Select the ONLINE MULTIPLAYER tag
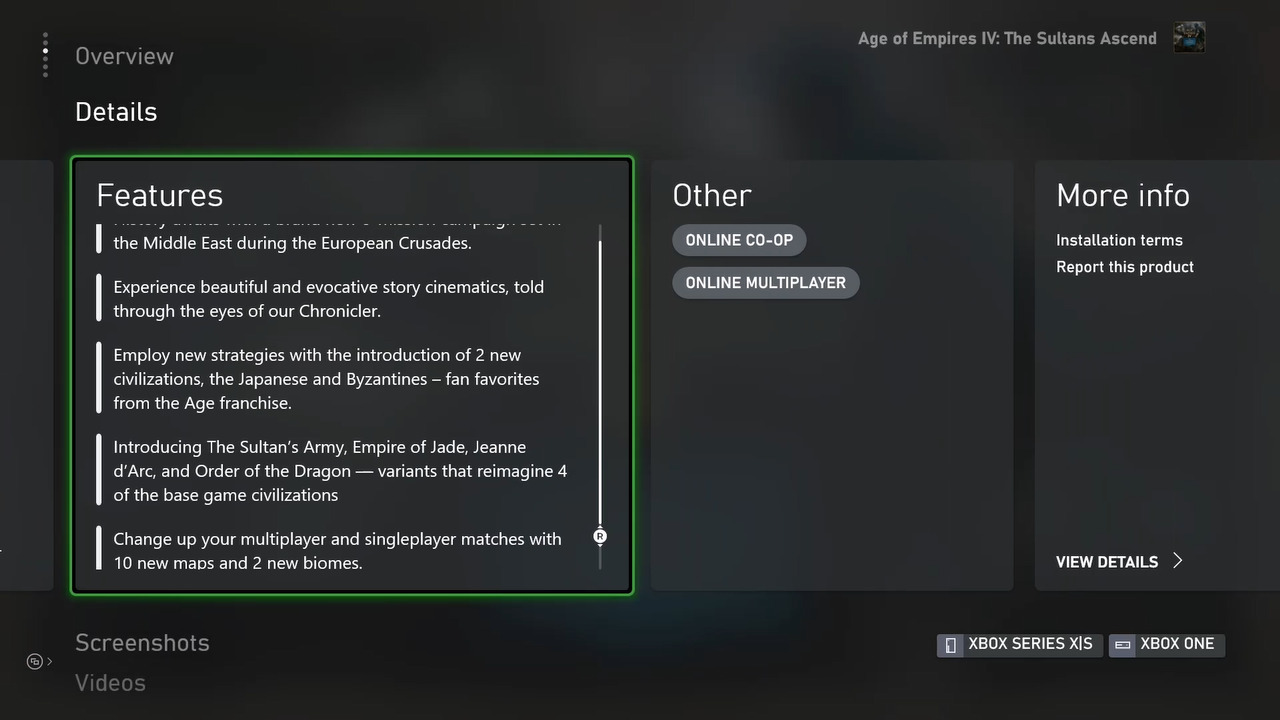The image size is (1280, 720). click(765, 283)
